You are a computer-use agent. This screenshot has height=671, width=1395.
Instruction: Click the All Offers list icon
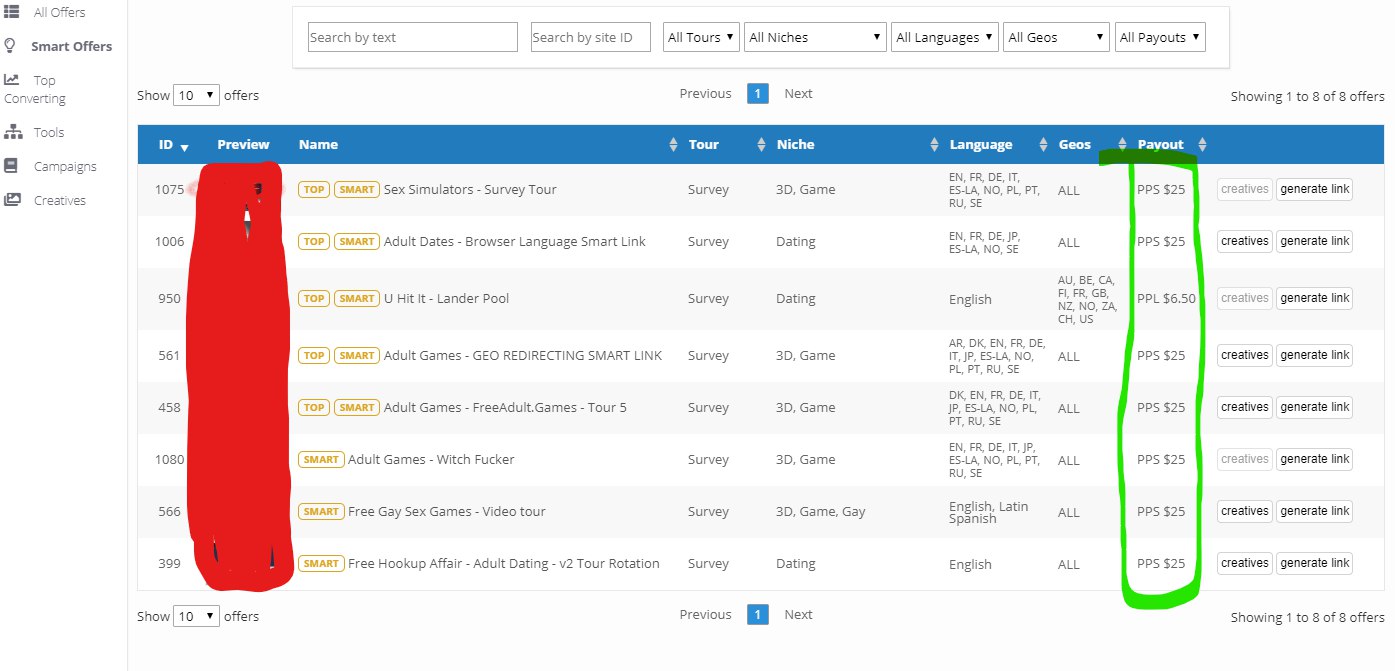[12, 12]
